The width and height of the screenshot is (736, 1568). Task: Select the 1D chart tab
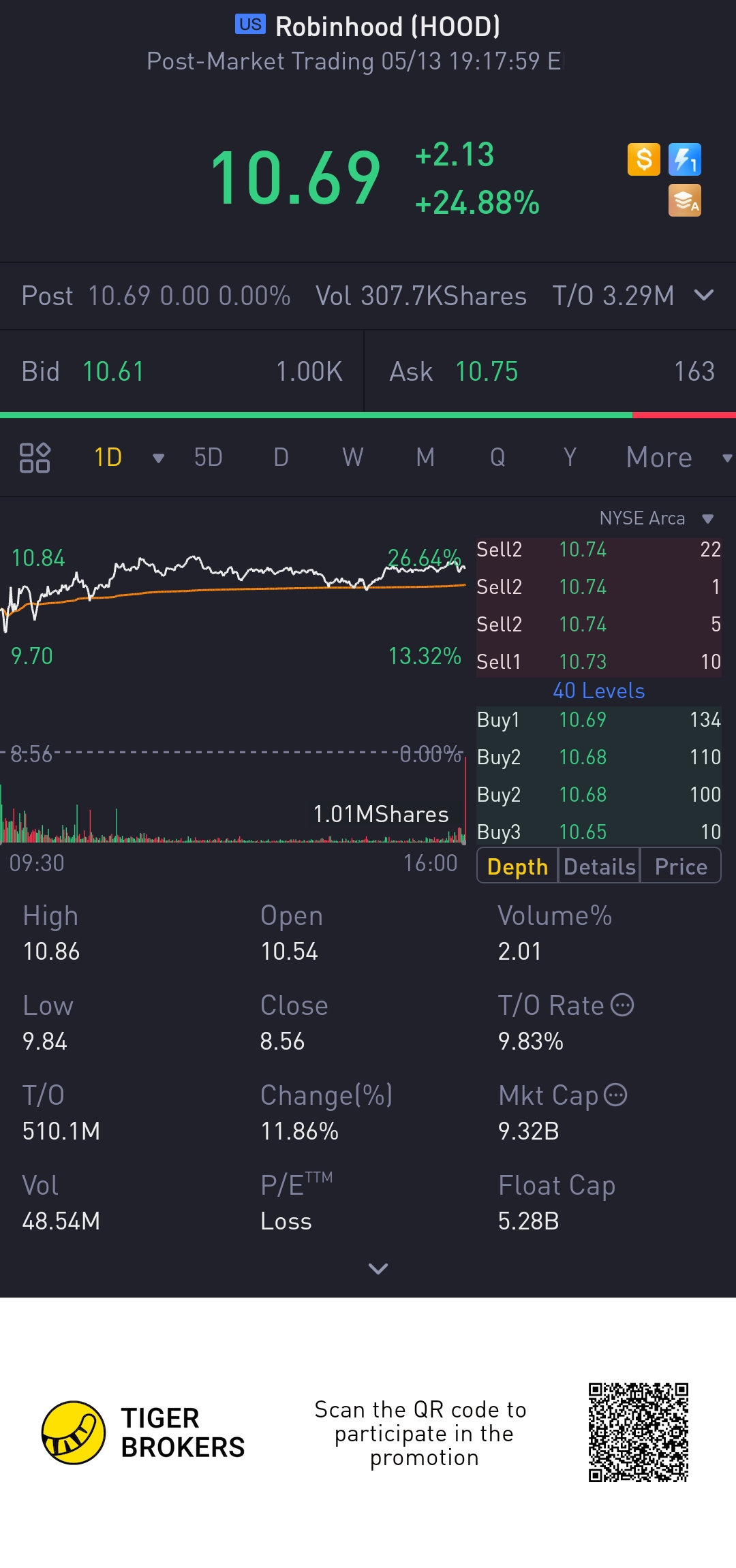[x=108, y=458]
